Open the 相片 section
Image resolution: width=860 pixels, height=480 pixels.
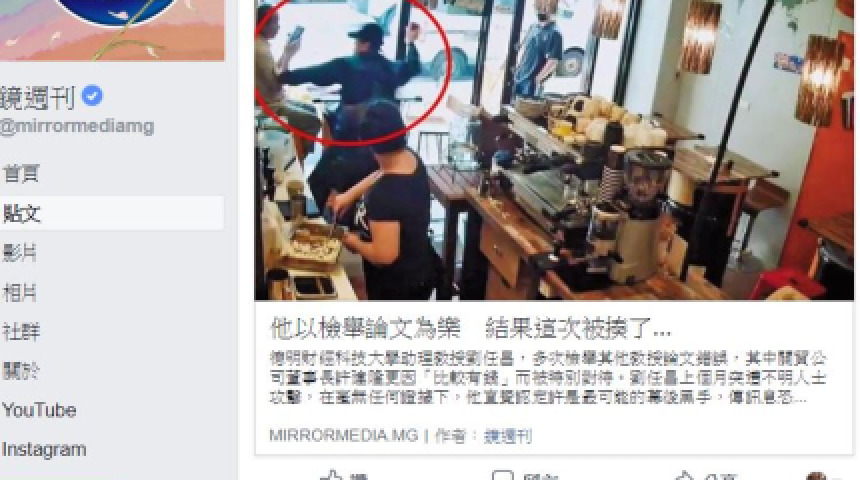(x=20, y=292)
